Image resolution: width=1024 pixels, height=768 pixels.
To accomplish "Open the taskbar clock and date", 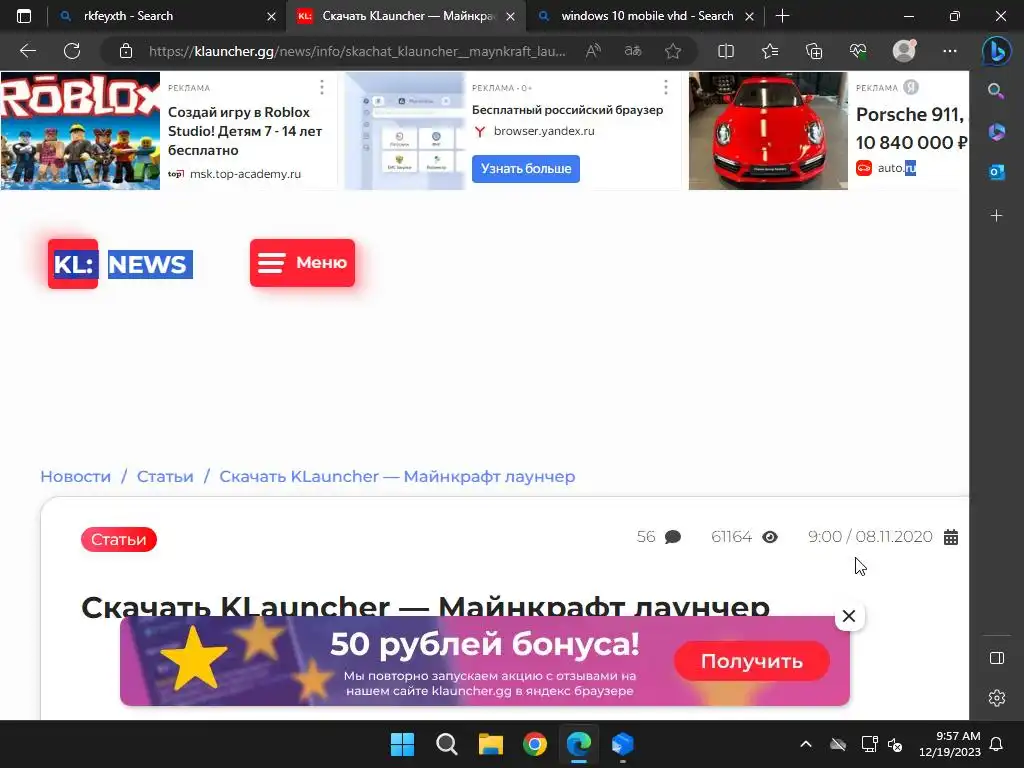I will (x=950, y=744).
